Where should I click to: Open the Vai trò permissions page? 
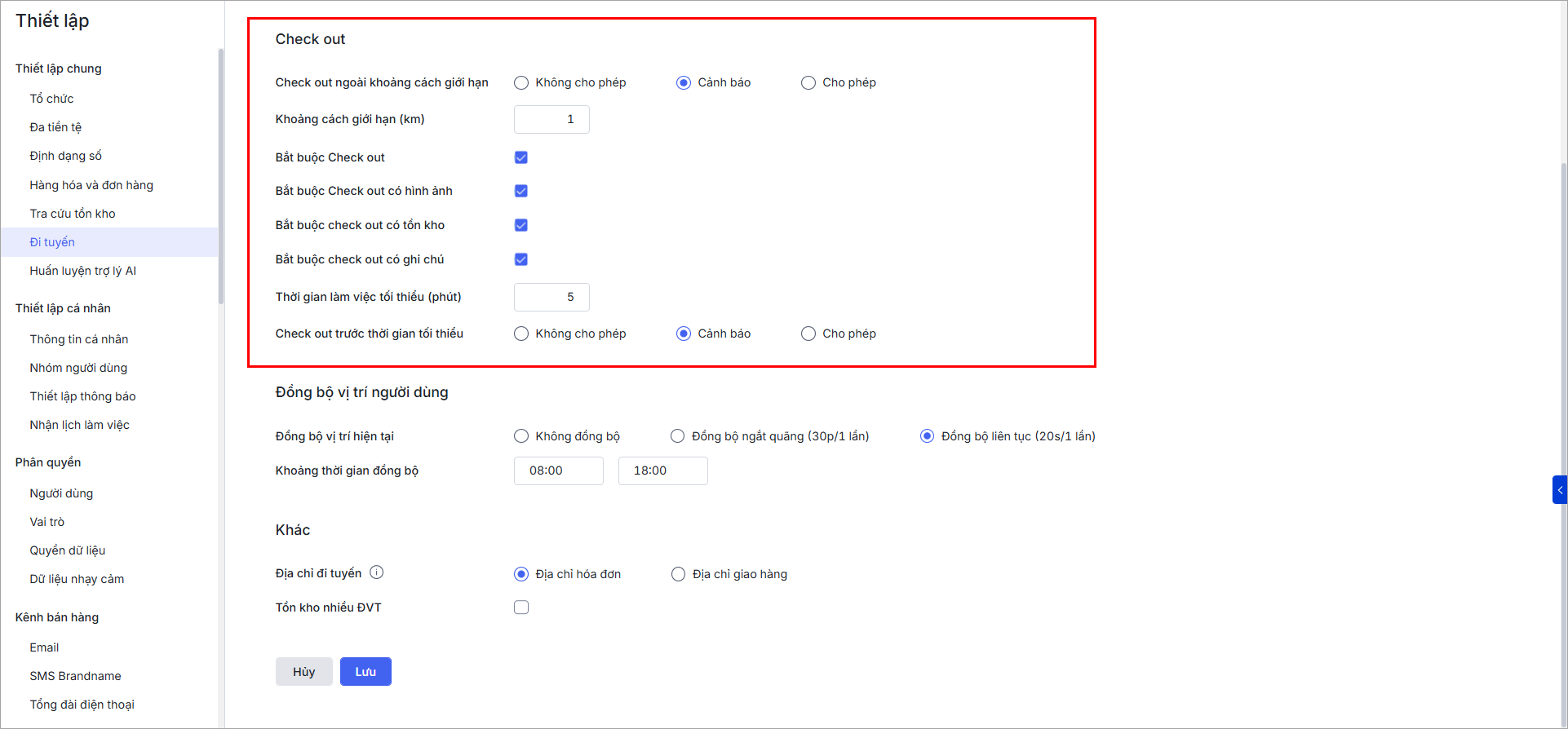pos(47,522)
